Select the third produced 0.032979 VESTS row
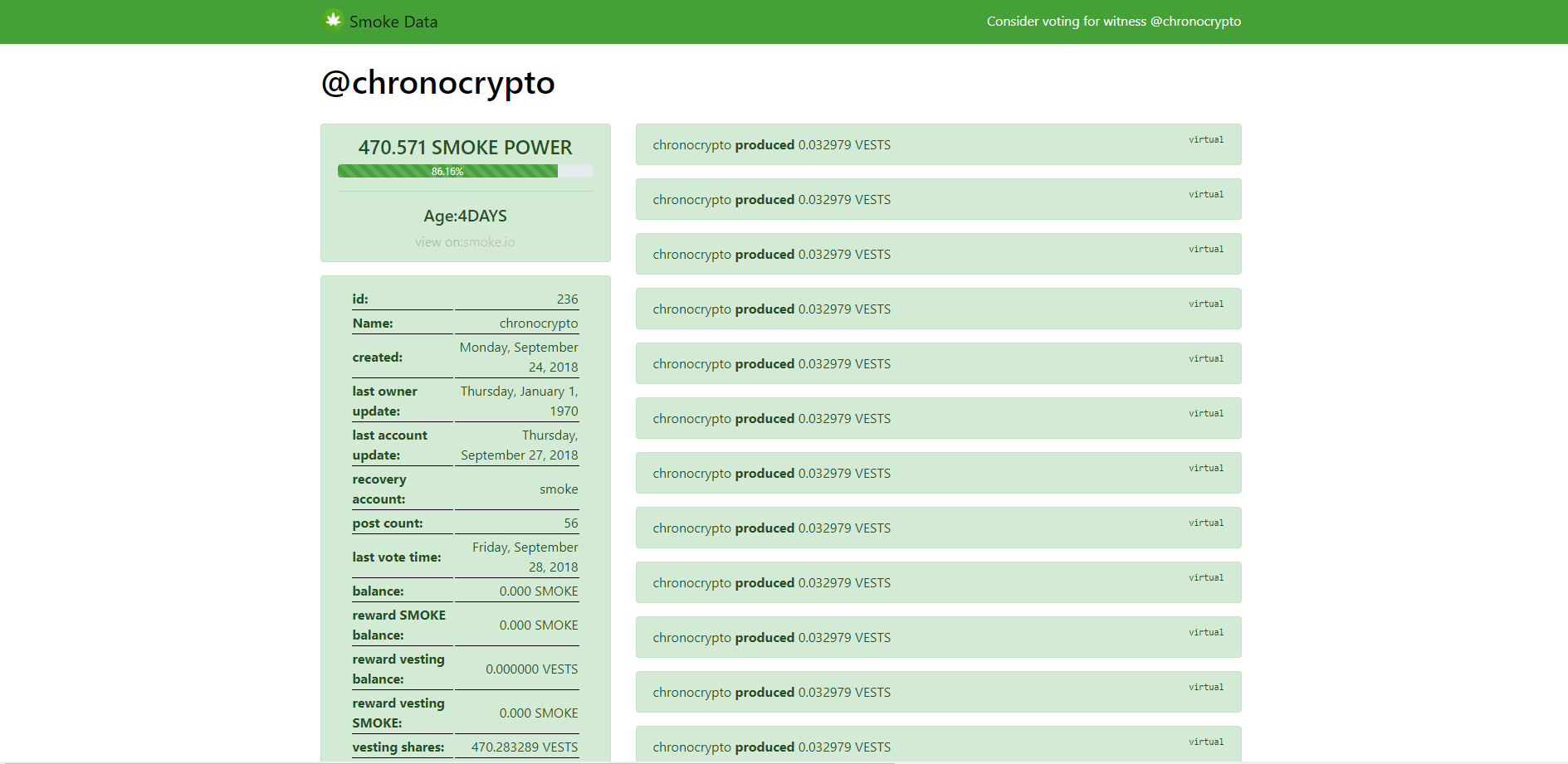This screenshot has width=1568, height=764. point(938,254)
